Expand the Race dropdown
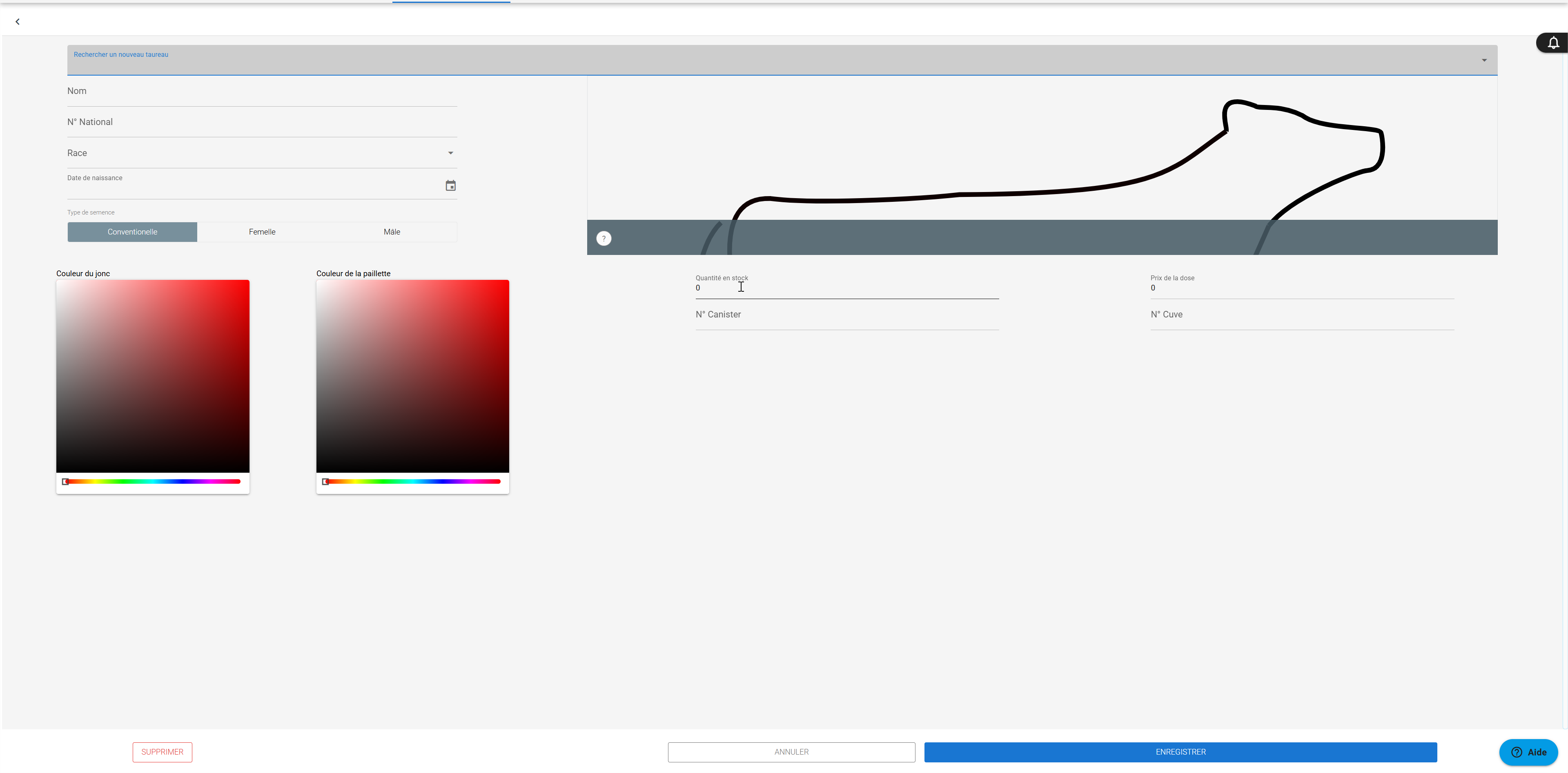 [262, 153]
